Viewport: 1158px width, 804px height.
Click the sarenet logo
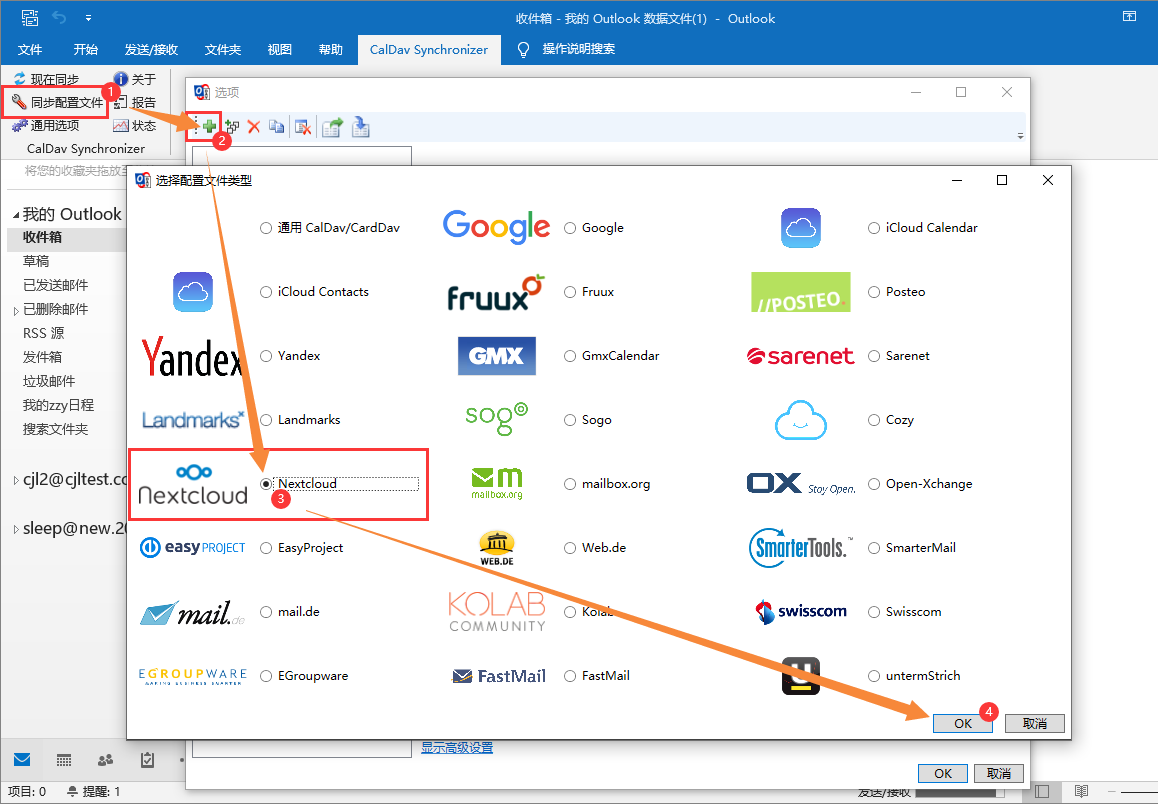click(x=801, y=357)
